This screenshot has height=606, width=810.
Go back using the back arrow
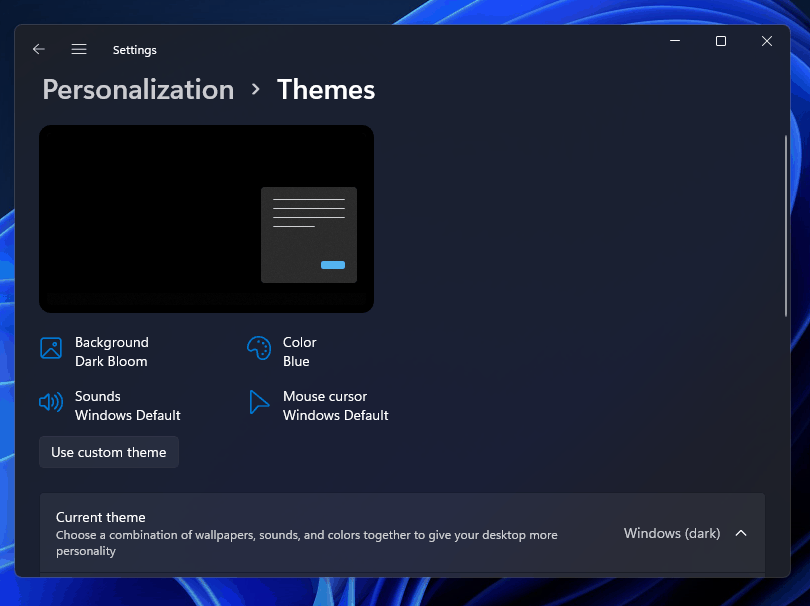(39, 49)
